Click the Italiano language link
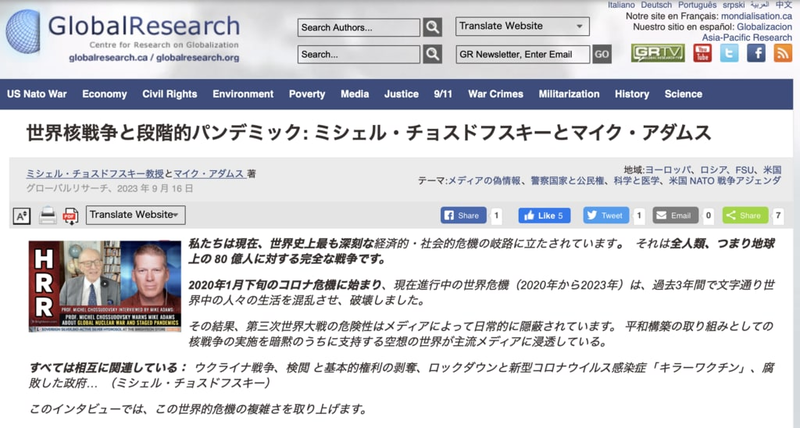The width and height of the screenshot is (800, 428). 621,5
